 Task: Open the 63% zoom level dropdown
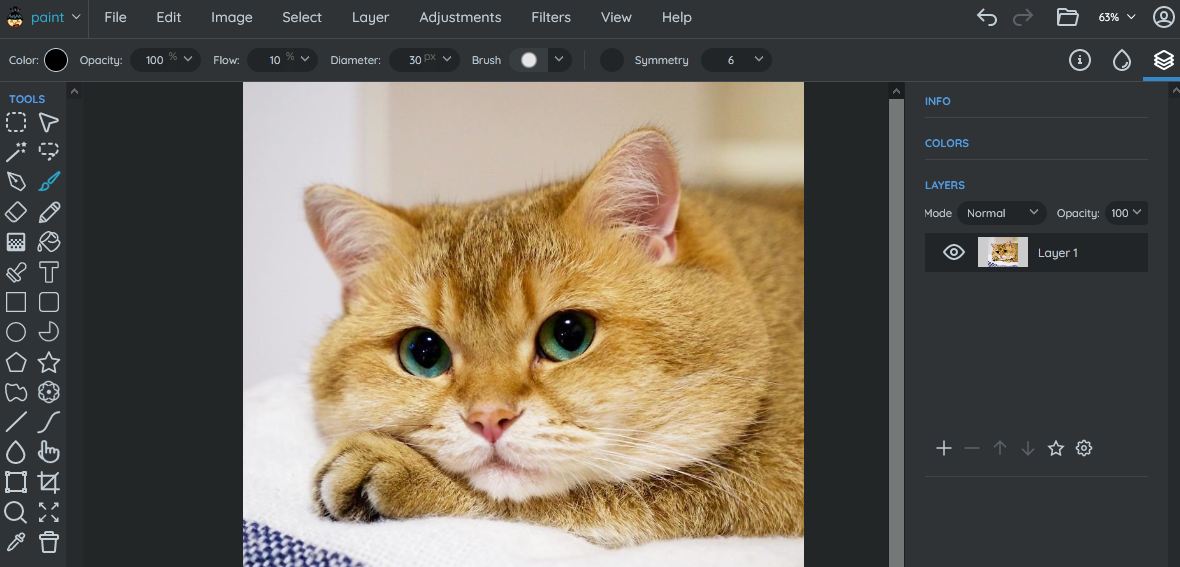[x=1117, y=17]
